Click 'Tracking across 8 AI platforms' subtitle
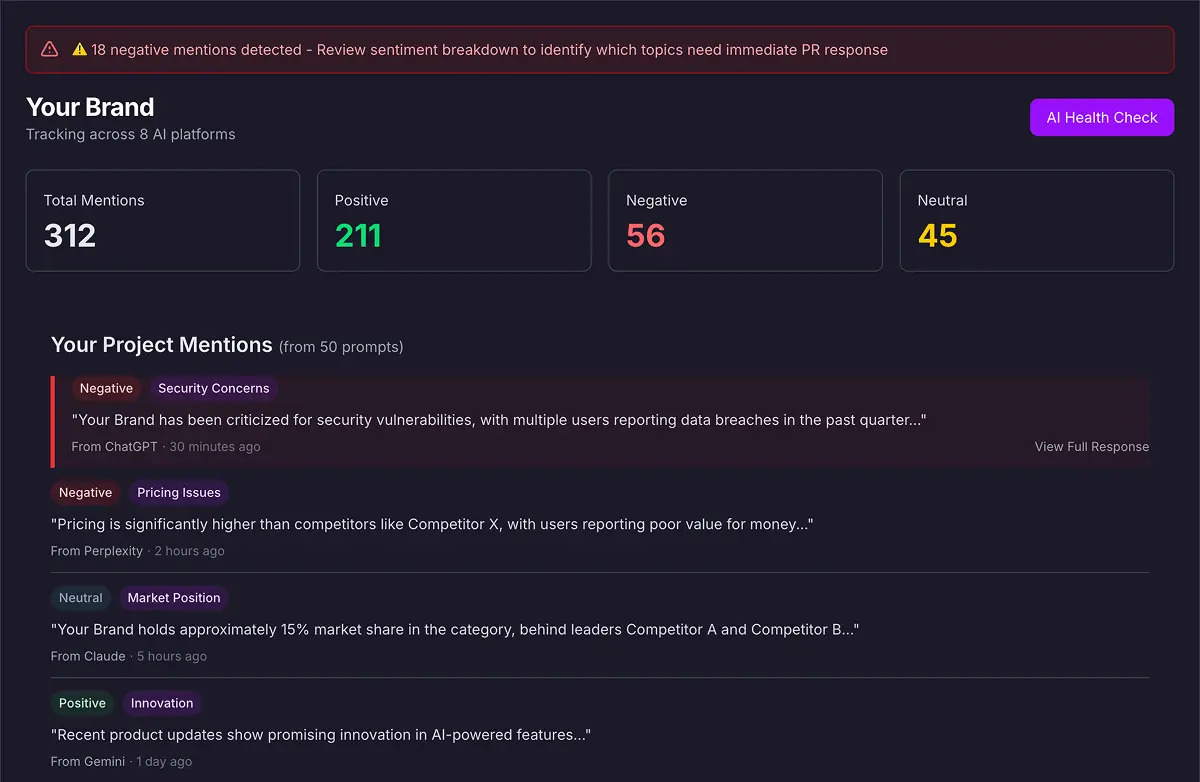This screenshot has height=782, width=1200. (x=131, y=134)
